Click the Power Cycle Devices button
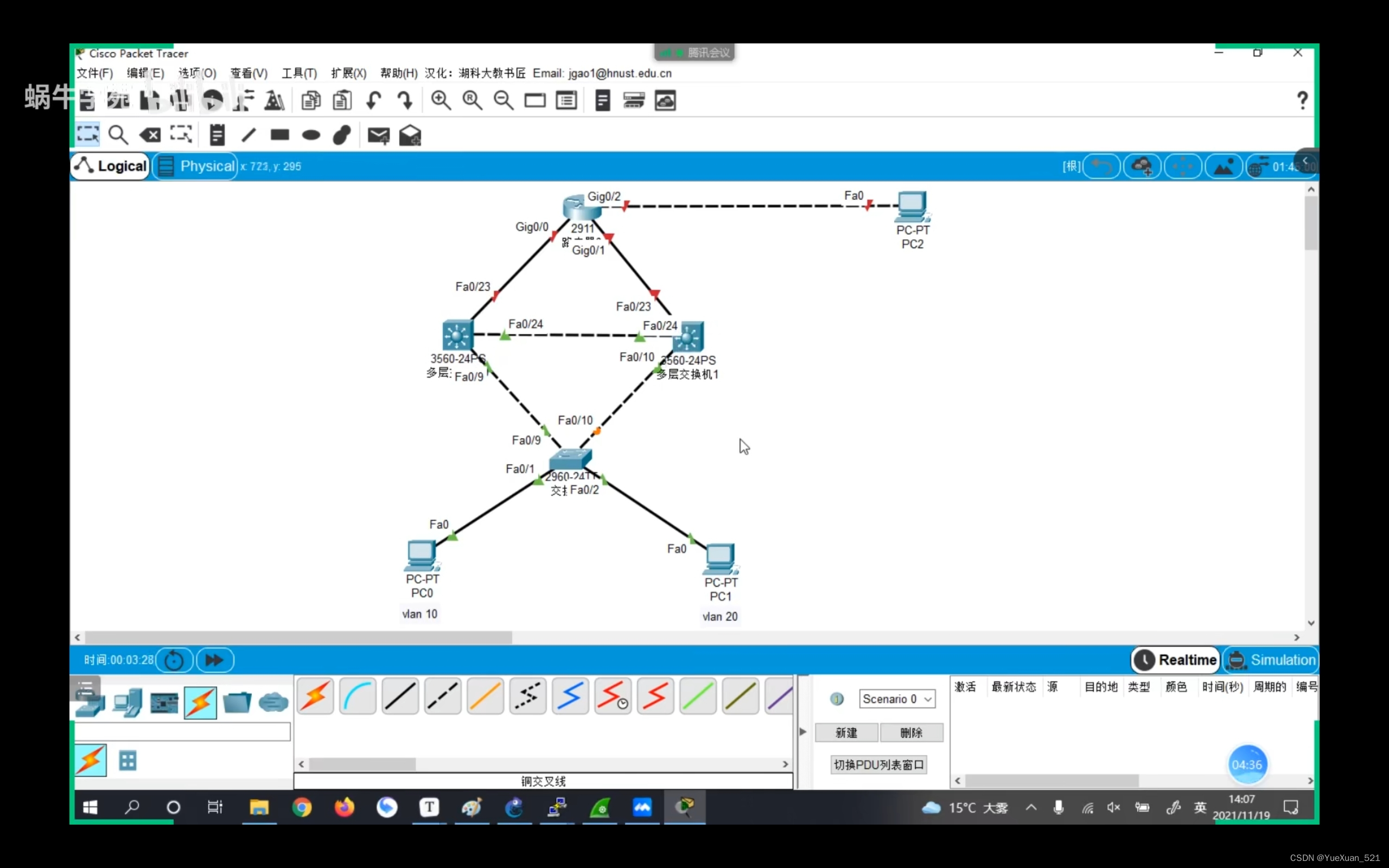Screen dimensions: 1389x868 click(175, 660)
